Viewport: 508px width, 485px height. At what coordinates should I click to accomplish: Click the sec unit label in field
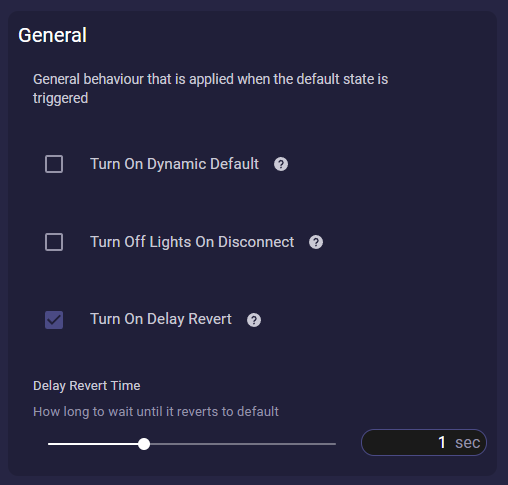point(467,443)
